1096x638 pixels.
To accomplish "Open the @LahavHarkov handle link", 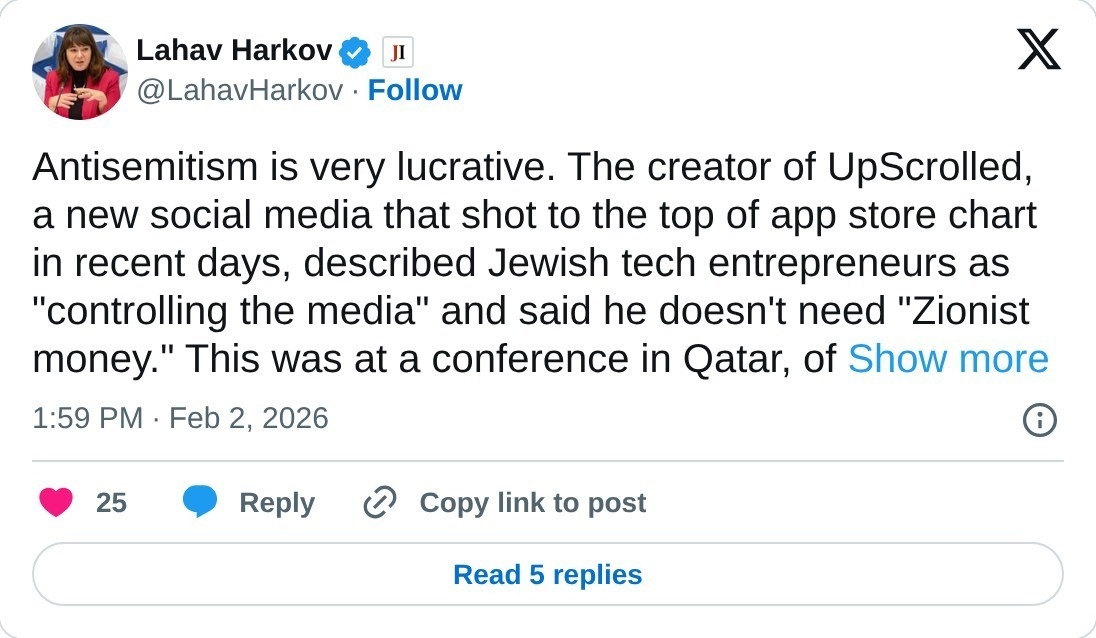I will (239, 90).
